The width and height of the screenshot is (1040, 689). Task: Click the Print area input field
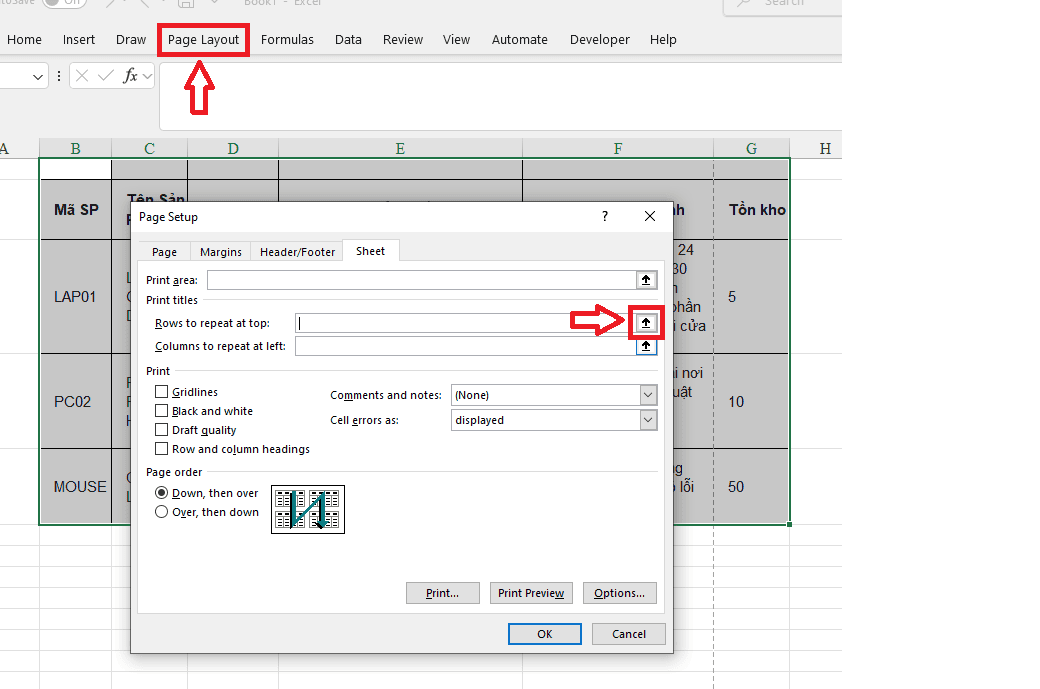coord(421,280)
